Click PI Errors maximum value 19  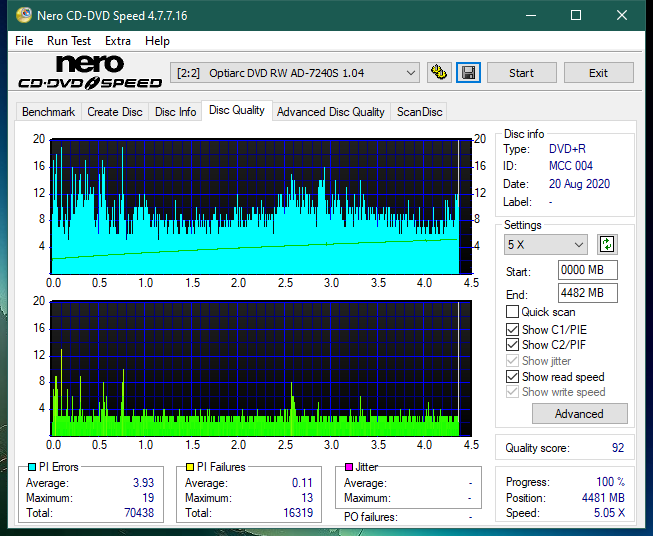click(x=148, y=498)
